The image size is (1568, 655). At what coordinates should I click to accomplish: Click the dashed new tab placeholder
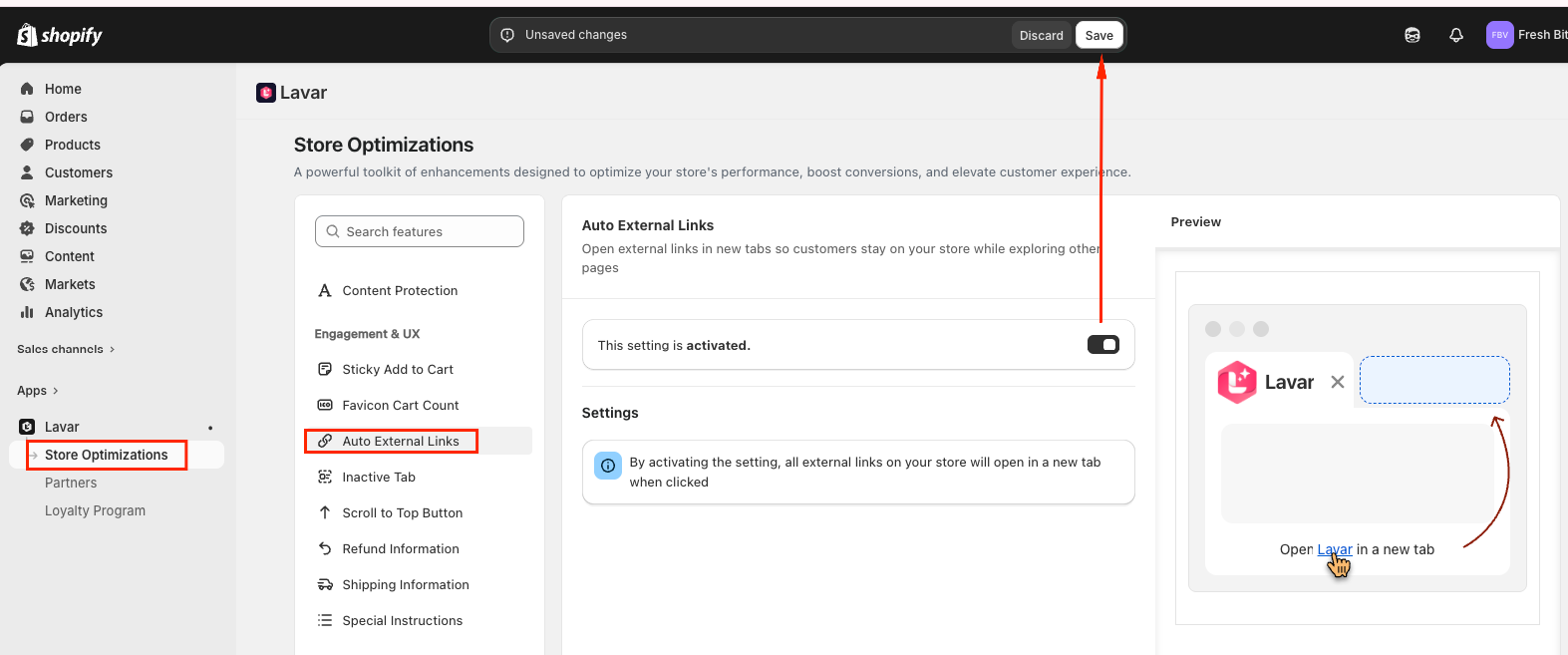[x=1434, y=381]
